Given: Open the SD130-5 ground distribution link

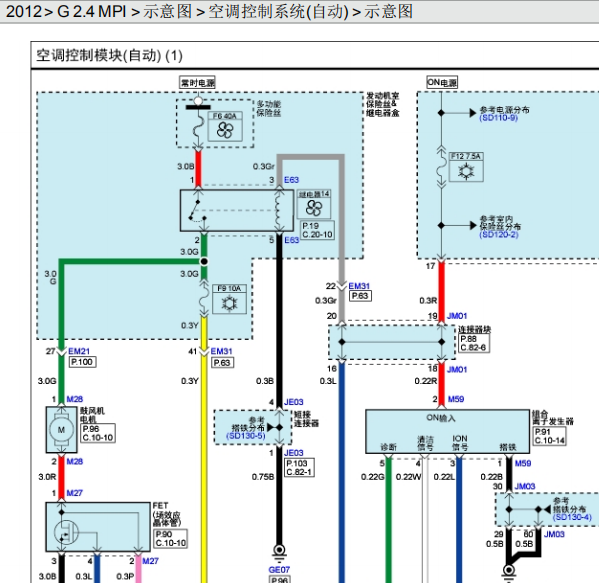Looking at the screenshot, I should [246, 436].
